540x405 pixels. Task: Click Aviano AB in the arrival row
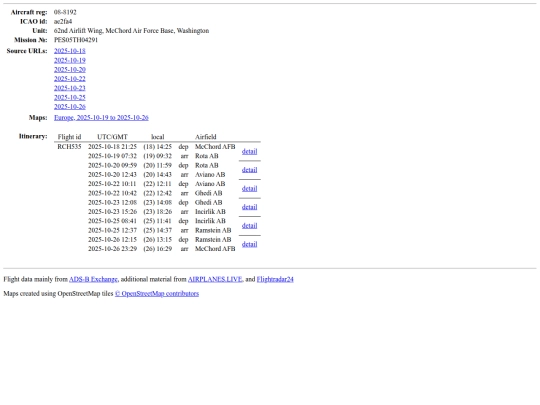210,175
